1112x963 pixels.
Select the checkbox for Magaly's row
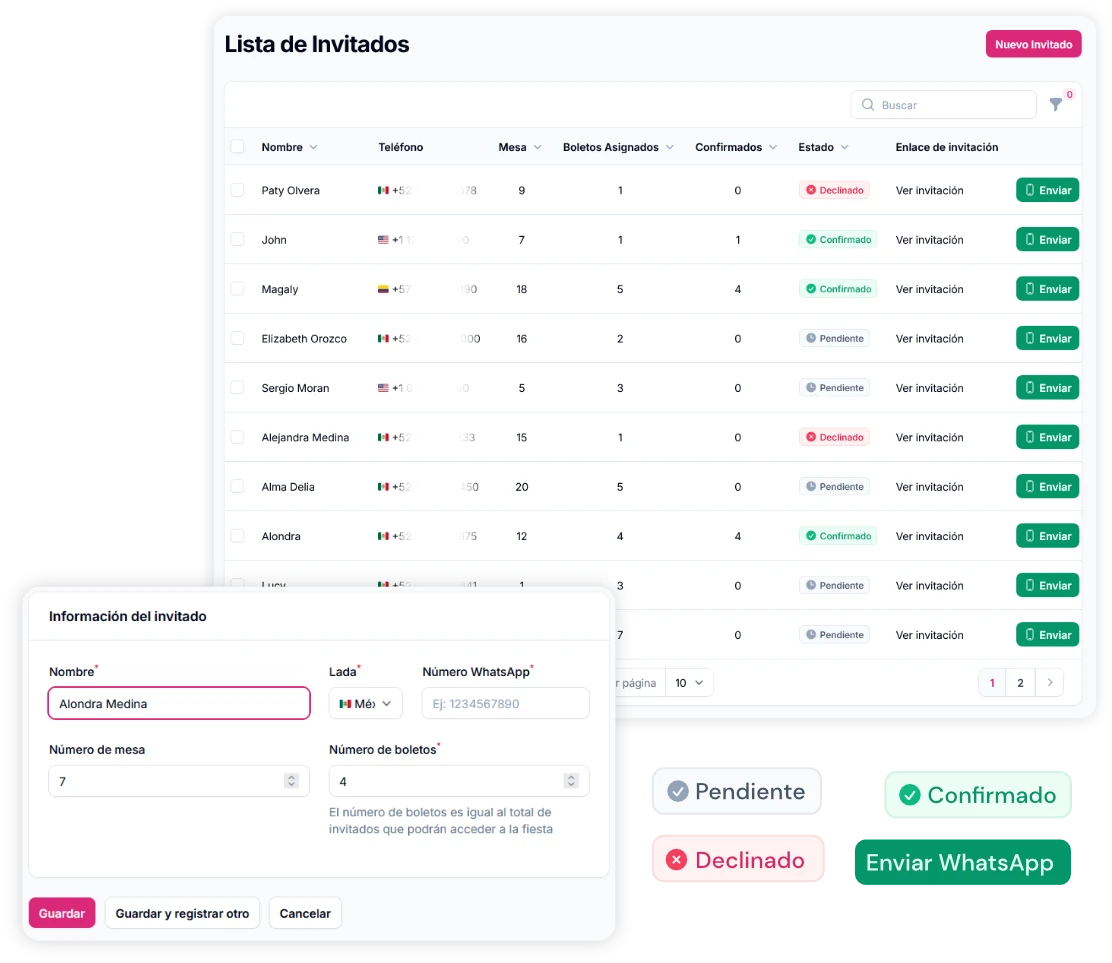click(237, 289)
